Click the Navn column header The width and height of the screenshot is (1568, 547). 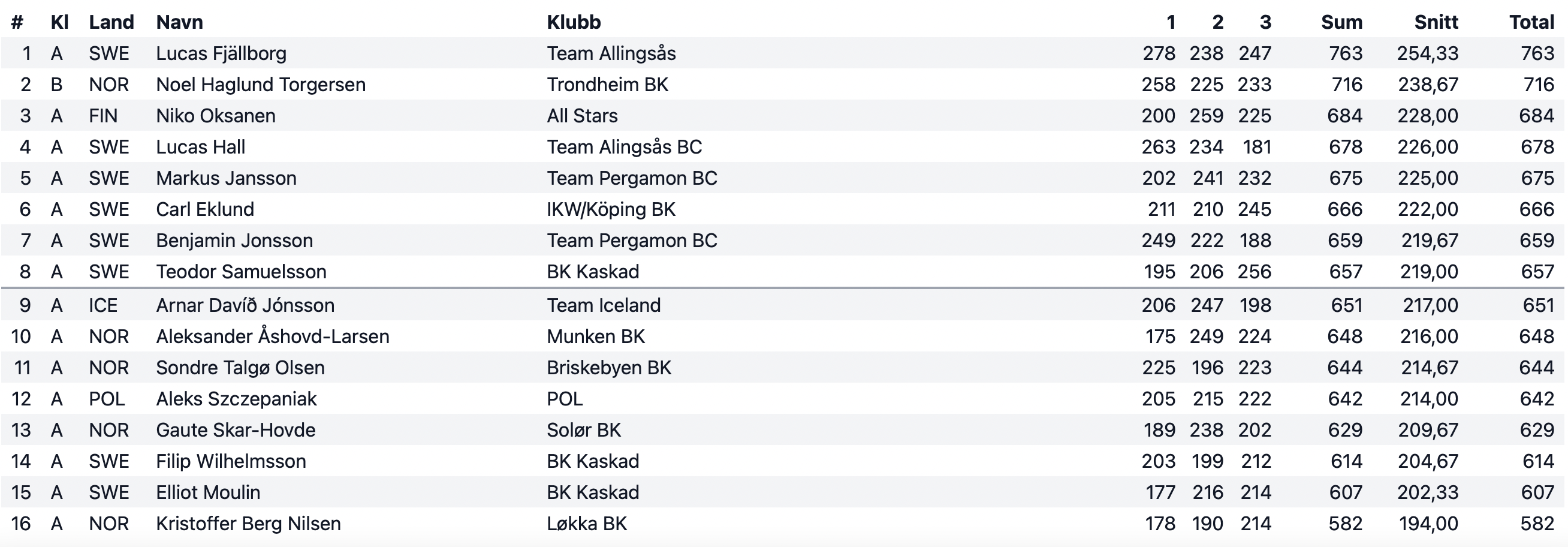click(180, 23)
